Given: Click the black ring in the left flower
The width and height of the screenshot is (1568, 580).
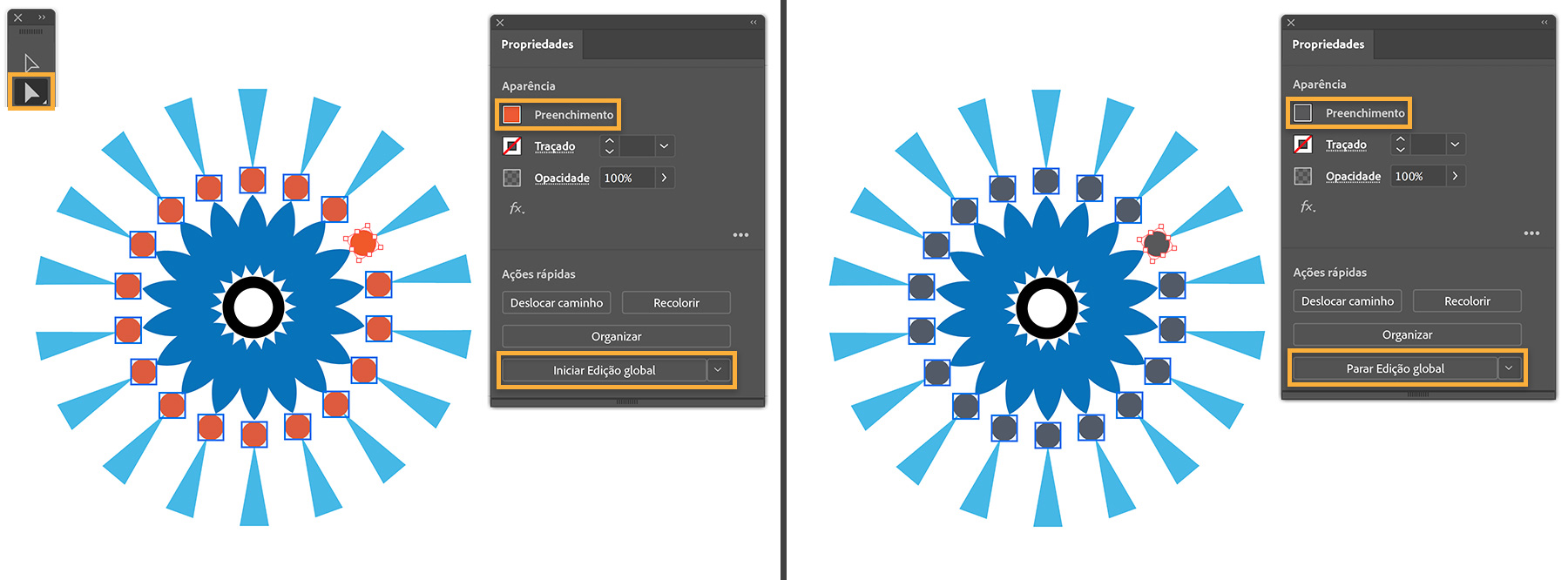Looking at the screenshot, I should click(x=229, y=307).
